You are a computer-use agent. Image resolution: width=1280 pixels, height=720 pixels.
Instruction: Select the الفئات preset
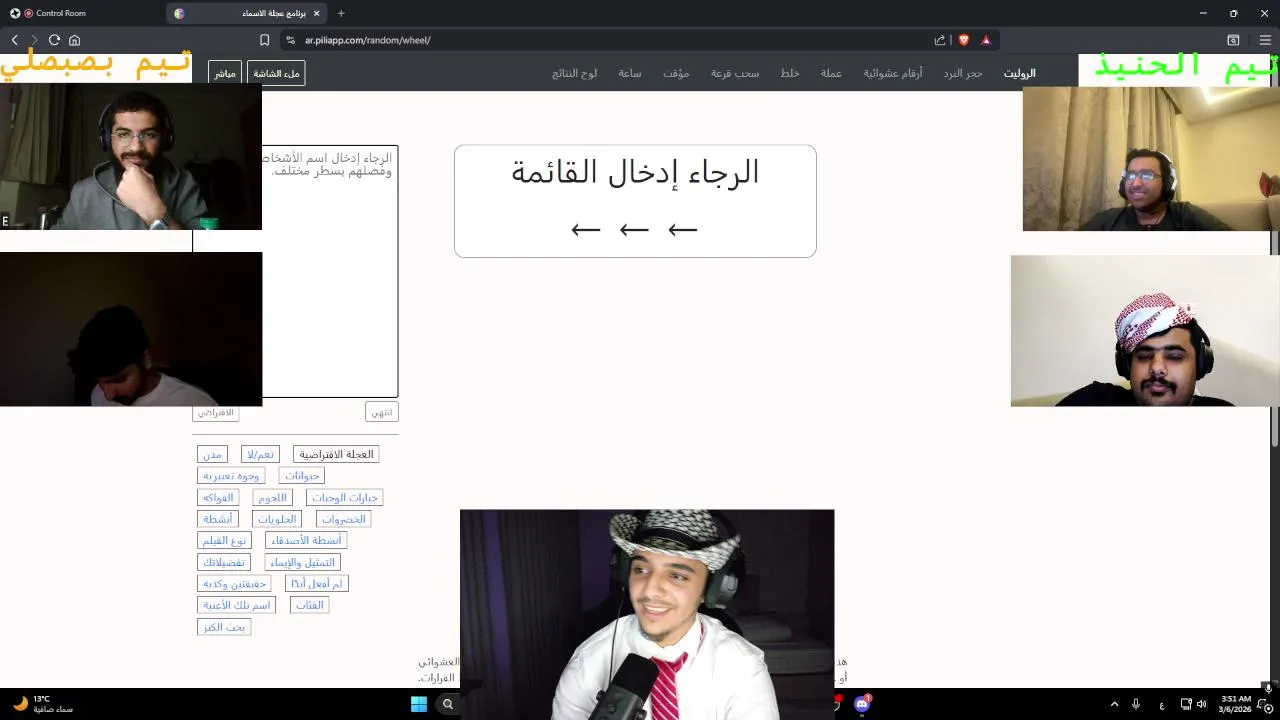click(x=309, y=605)
